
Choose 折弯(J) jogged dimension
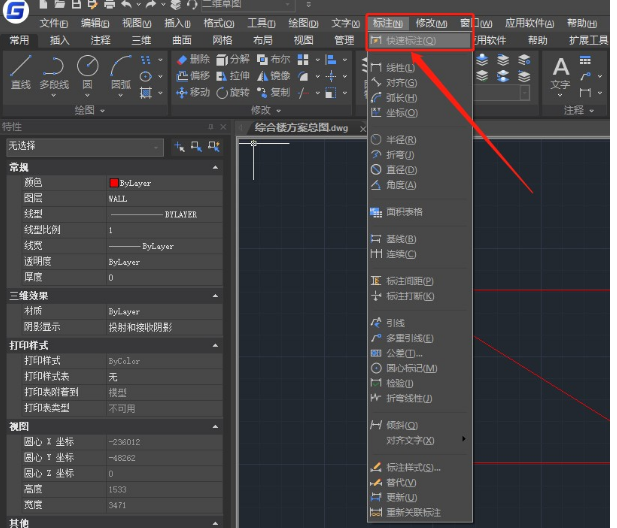point(419,155)
